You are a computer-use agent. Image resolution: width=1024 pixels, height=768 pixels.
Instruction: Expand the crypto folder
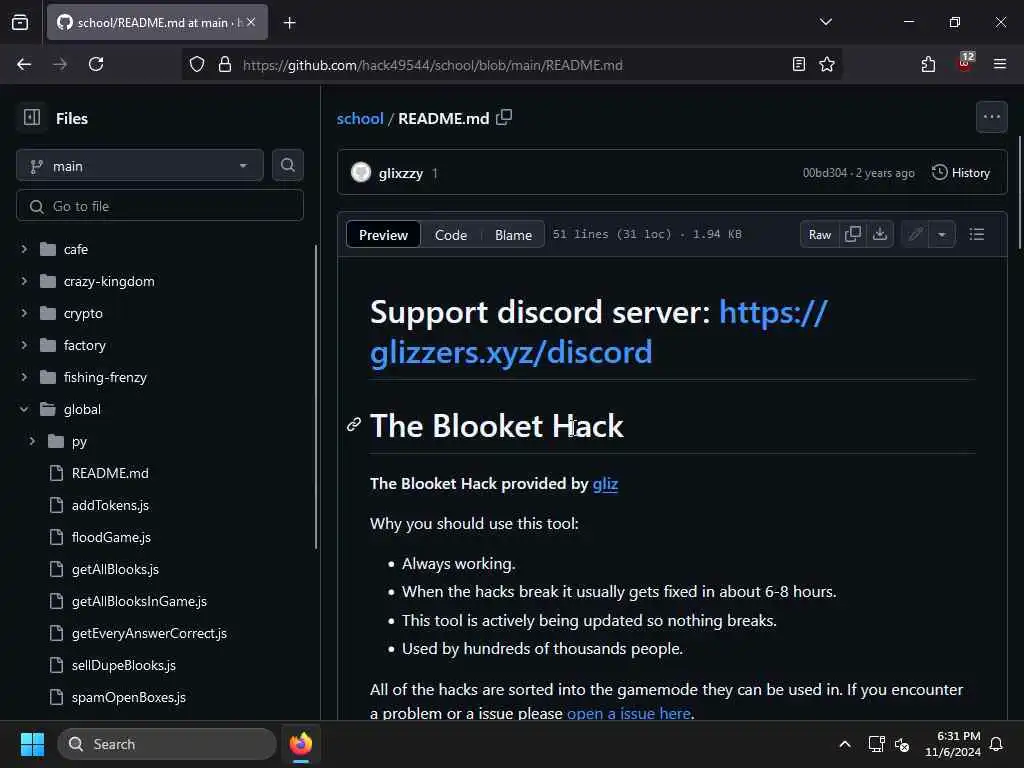(x=24, y=313)
